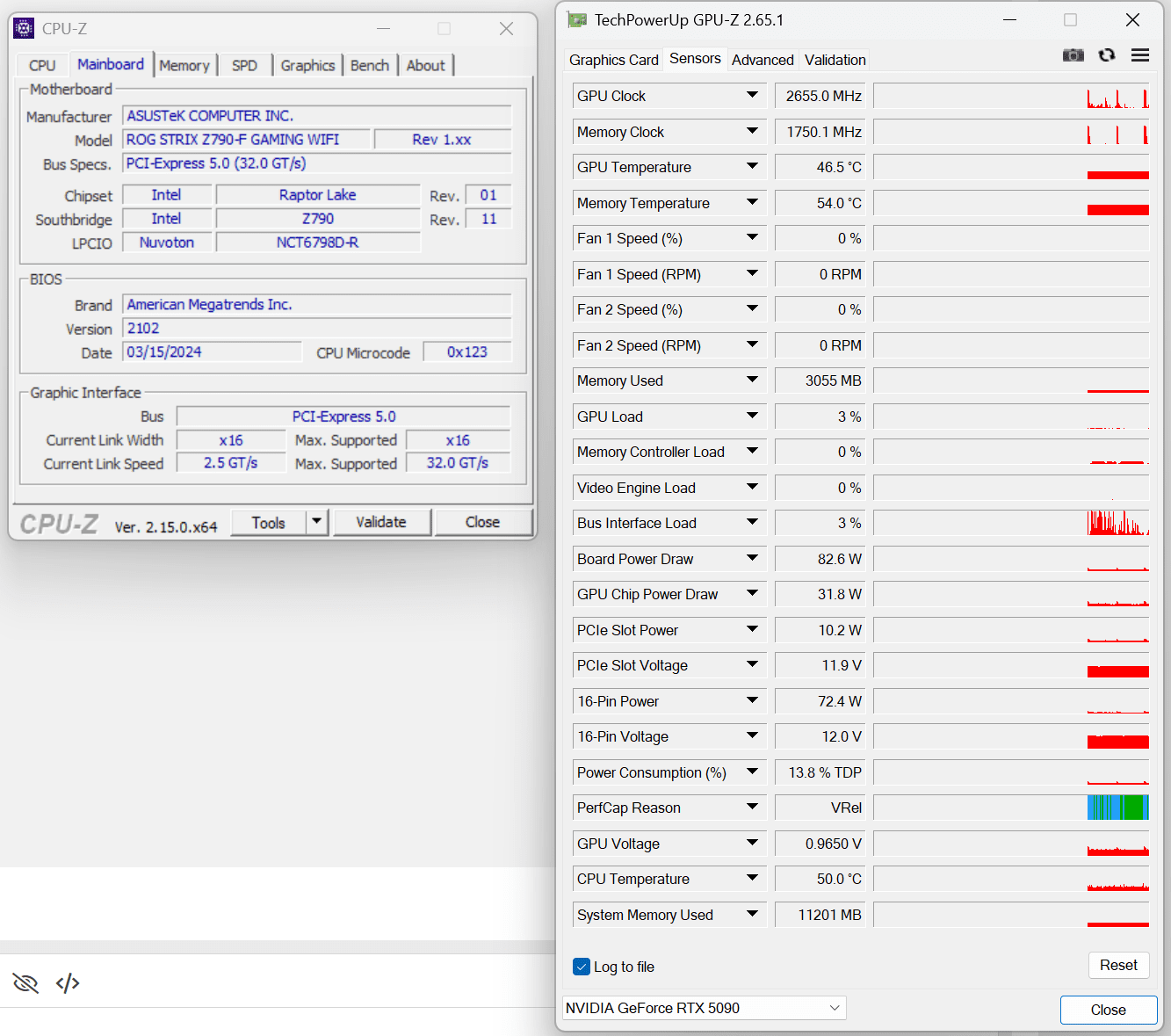Select the Memory tab in CPU-Z
The width and height of the screenshot is (1171, 1036).
point(184,65)
